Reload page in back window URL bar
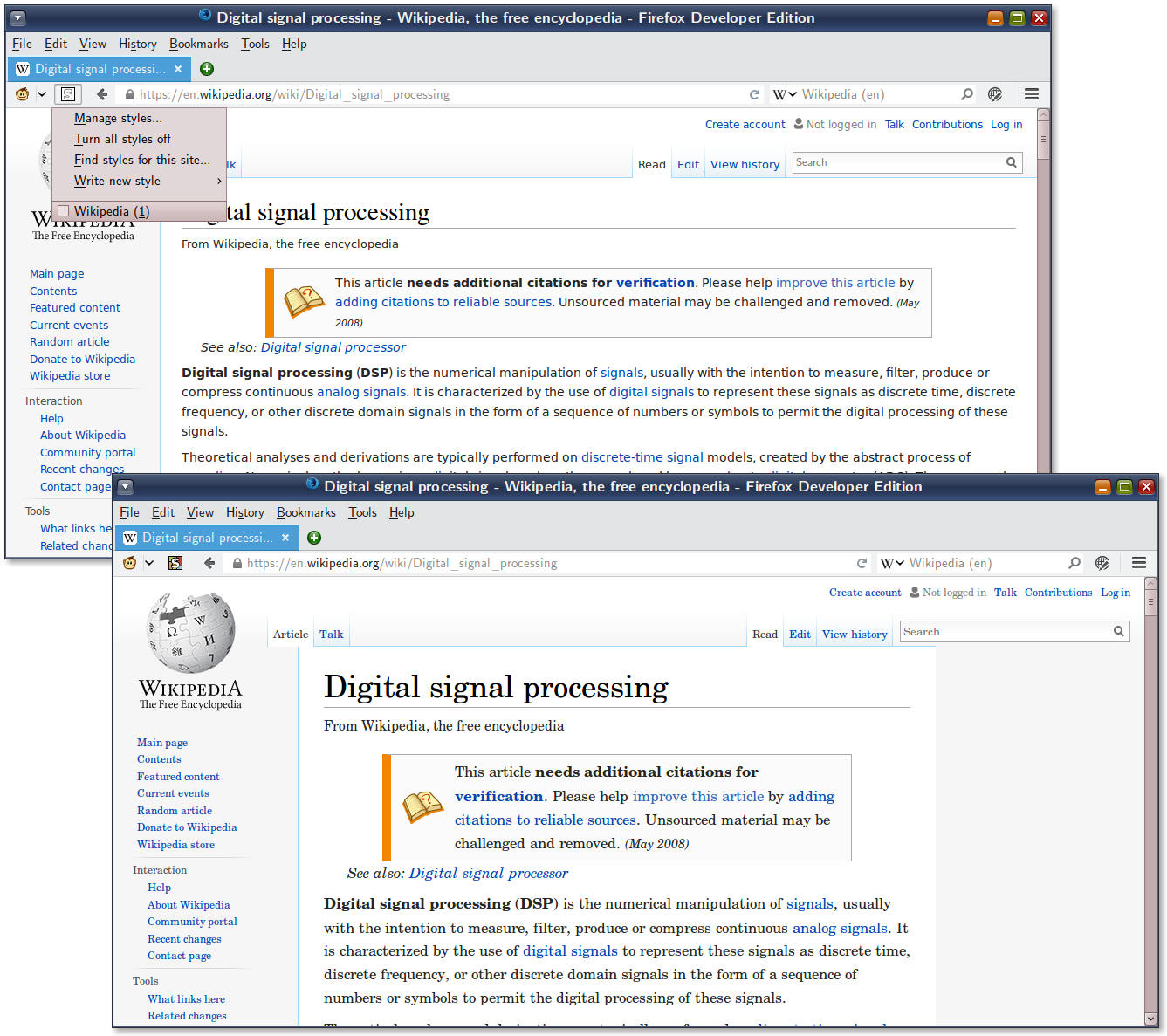 tap(754, 94)
